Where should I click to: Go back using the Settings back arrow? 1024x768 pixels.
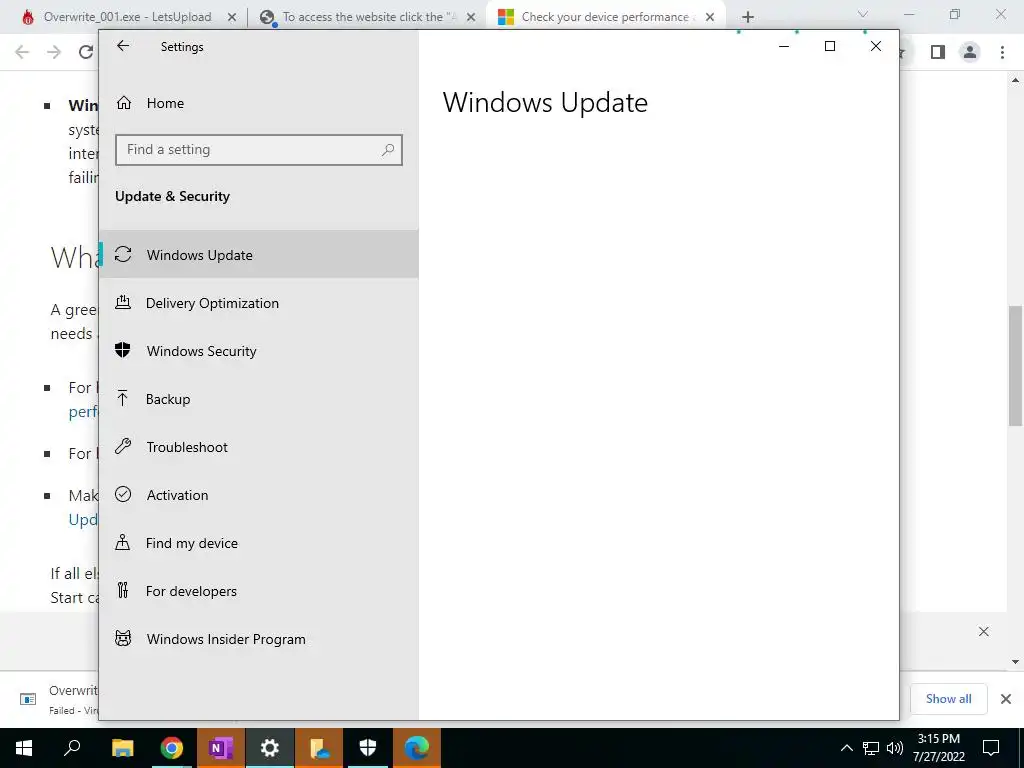(x=123, y=46)
